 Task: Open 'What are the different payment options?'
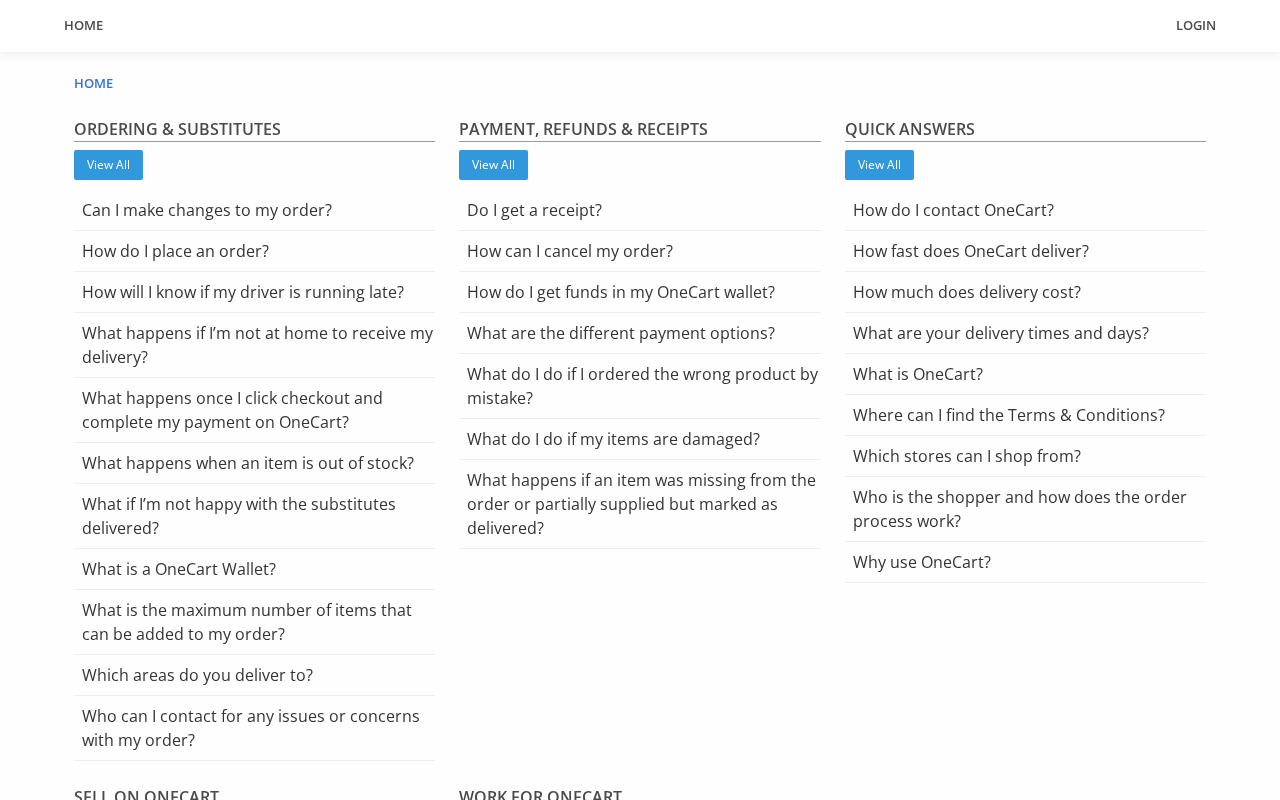pyautogui.click(x=640, y=333)
